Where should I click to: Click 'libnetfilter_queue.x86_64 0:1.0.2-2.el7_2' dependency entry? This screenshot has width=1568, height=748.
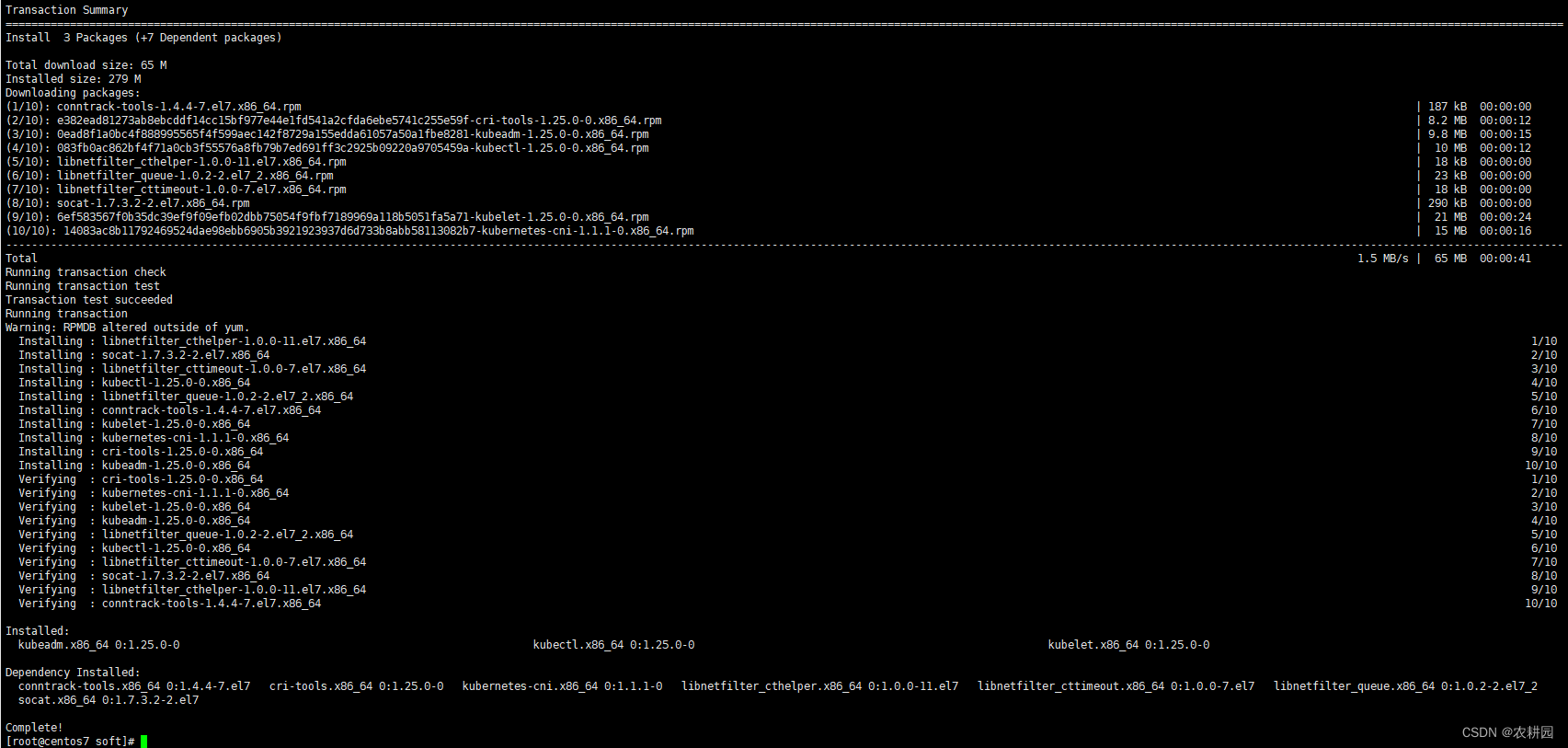(x=1406, y=686)
